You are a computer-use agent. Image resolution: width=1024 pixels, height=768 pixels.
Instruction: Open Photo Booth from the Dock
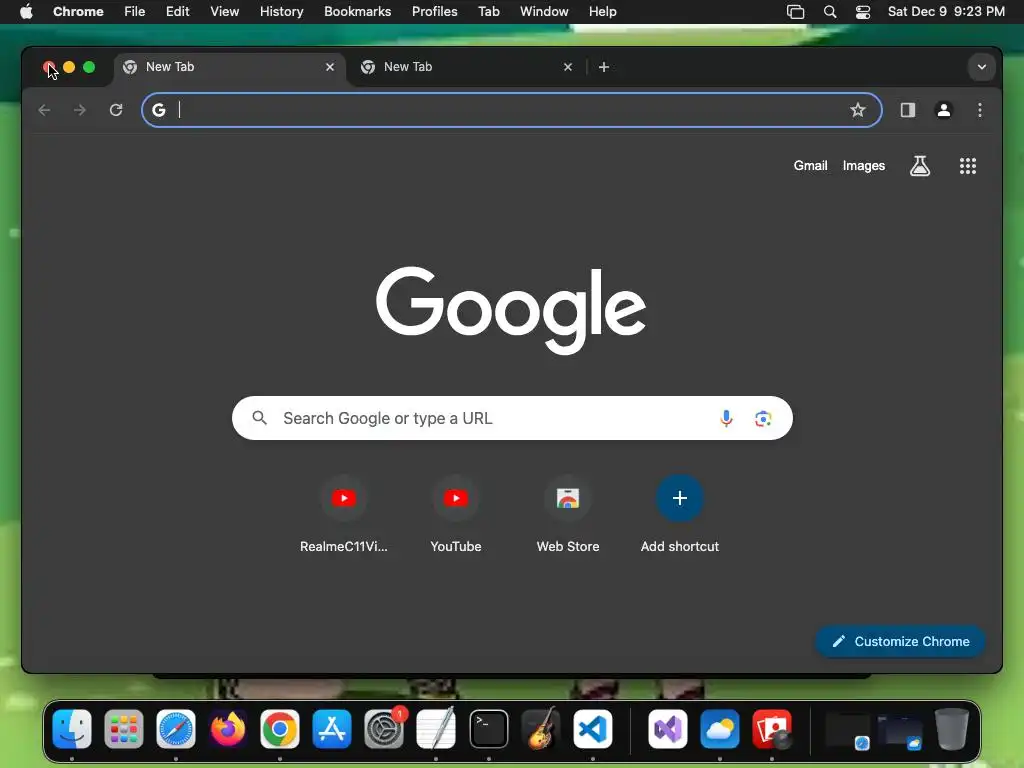(772, 729)
